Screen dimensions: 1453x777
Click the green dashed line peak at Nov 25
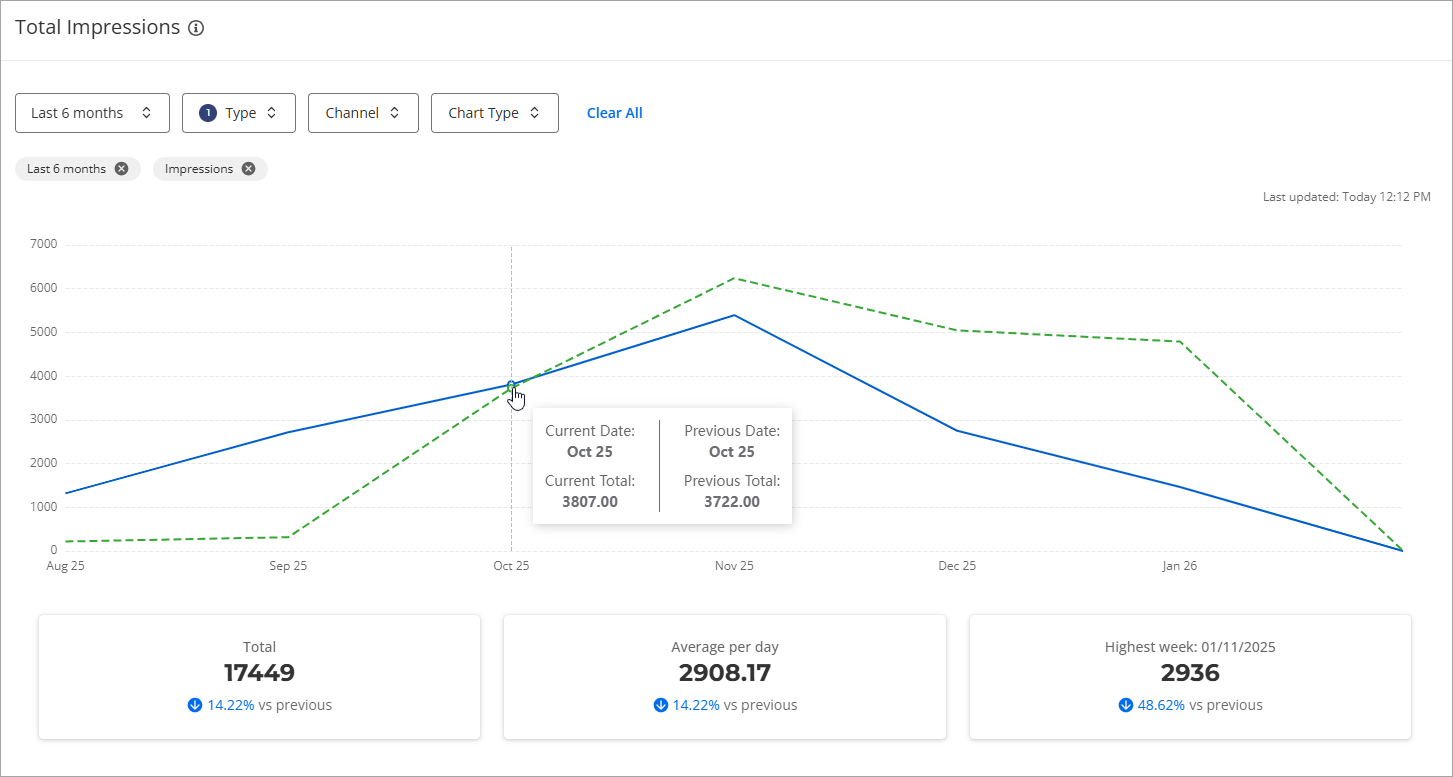coord(734,278)
